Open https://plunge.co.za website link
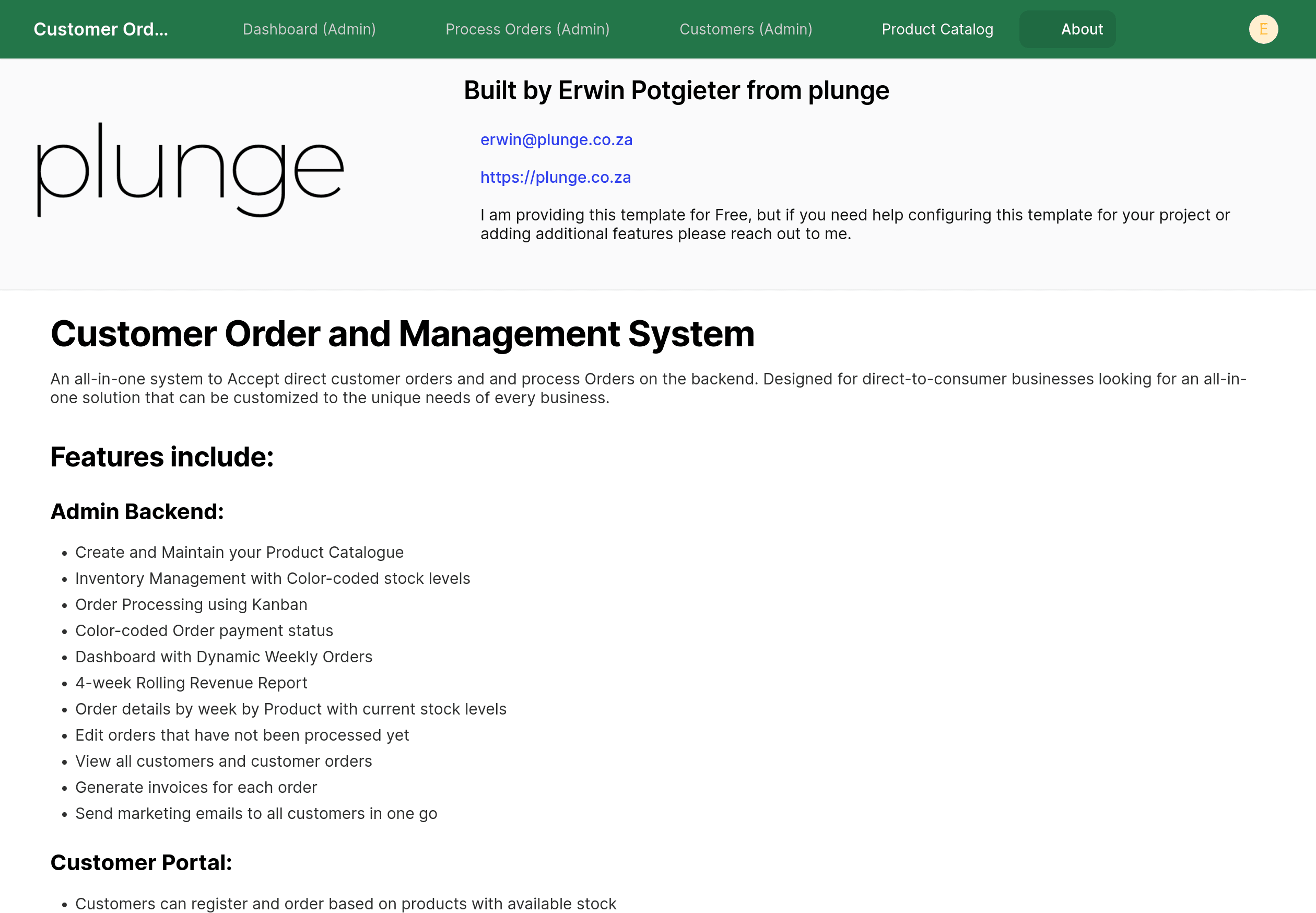1316x913 pixels. click(x=555, y=177)
